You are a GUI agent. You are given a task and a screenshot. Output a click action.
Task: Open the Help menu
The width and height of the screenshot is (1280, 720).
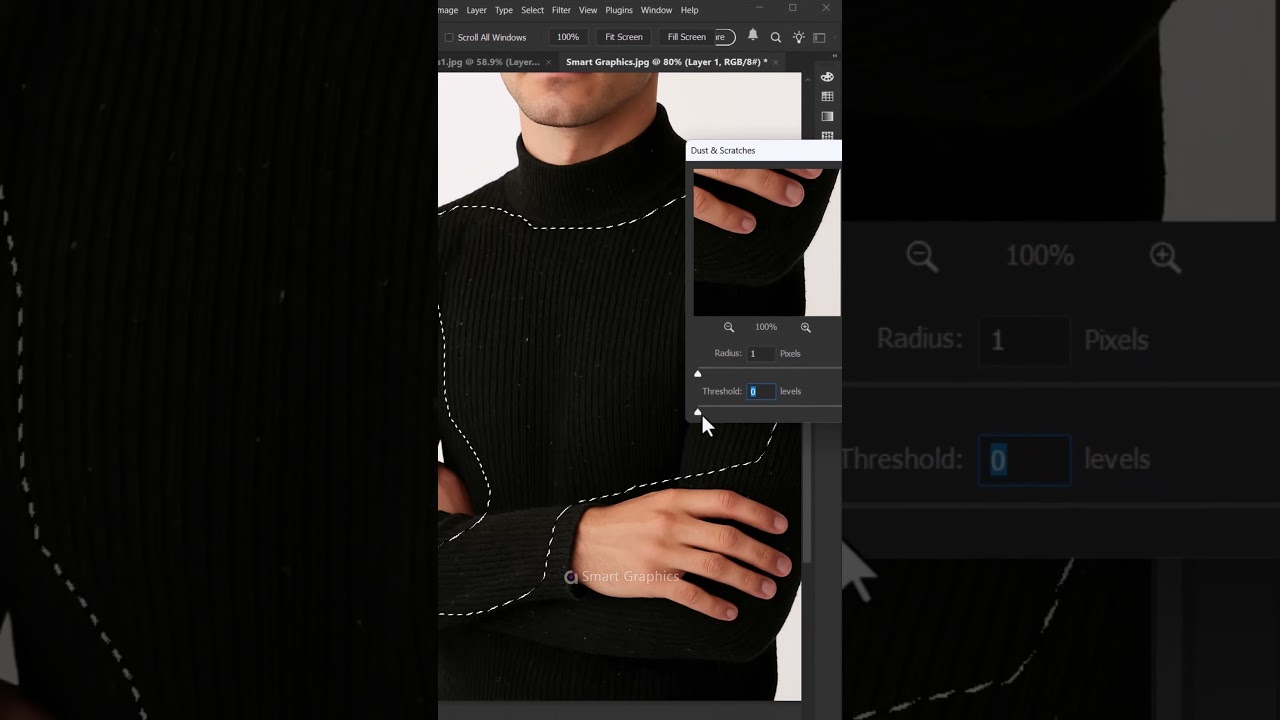[x=689, y=10]
